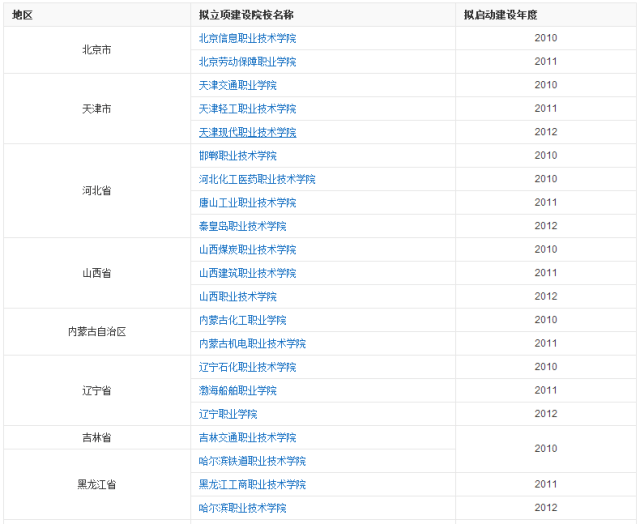Select the 吉林省 region cell

pyautogui.click(x=97, y=437)
